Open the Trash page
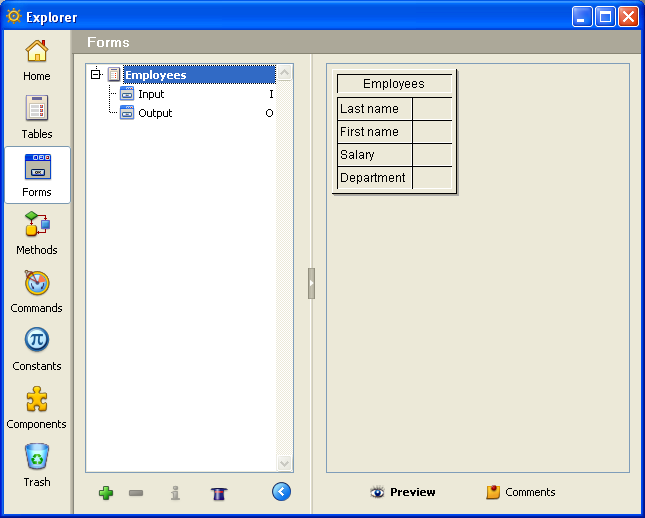Viewport: 645px width, 518px height. 37,465
